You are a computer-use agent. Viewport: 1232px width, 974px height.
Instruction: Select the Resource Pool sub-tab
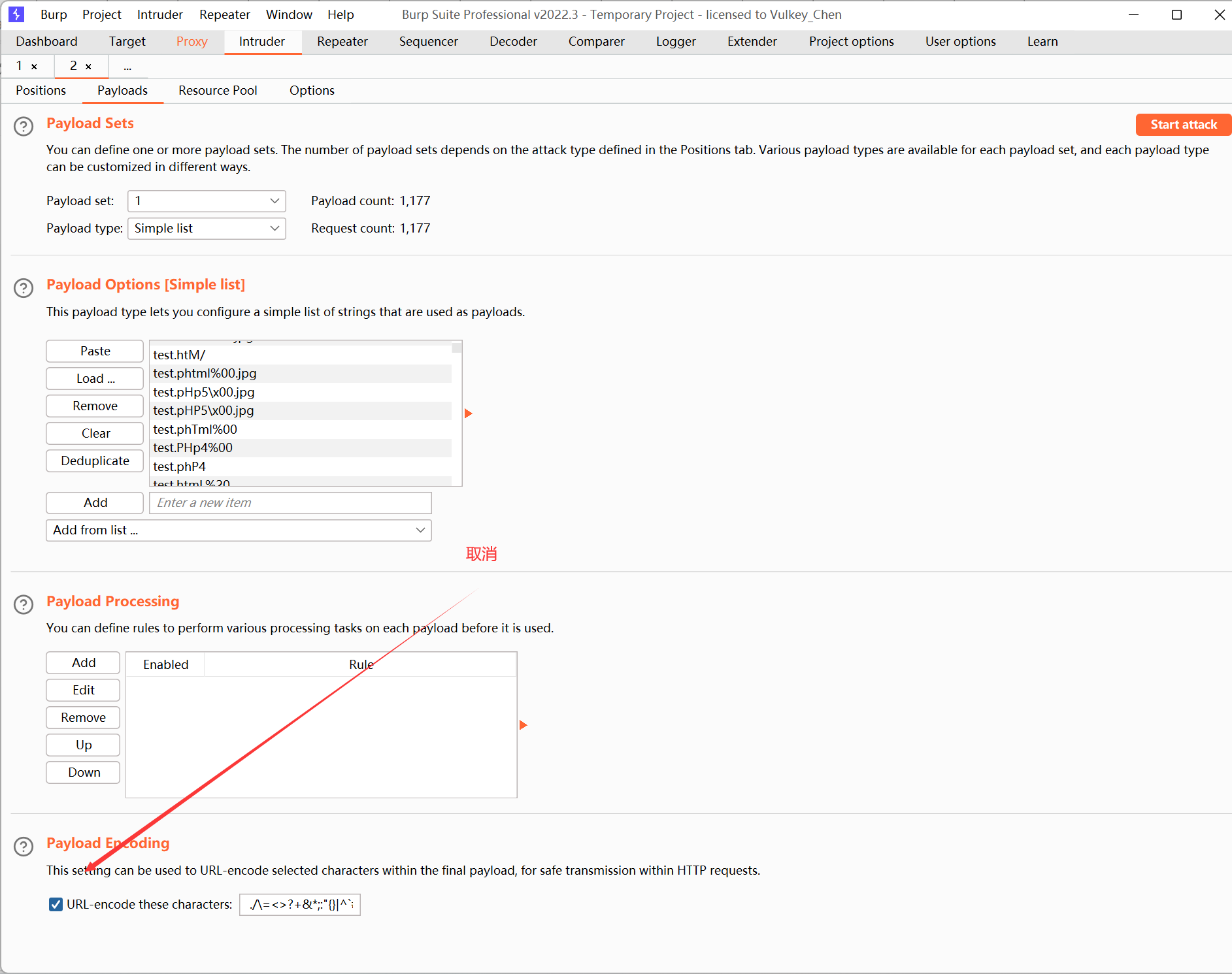[x=218, y=90]
